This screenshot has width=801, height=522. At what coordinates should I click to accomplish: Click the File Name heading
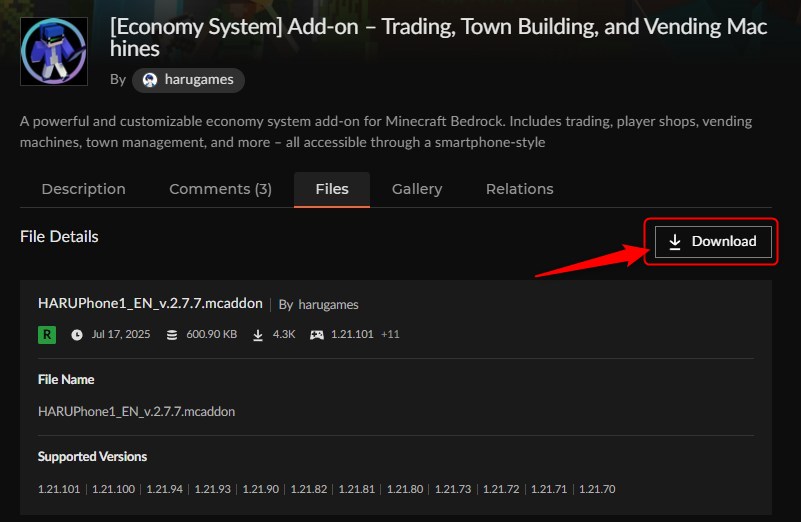tap(66, 379)
